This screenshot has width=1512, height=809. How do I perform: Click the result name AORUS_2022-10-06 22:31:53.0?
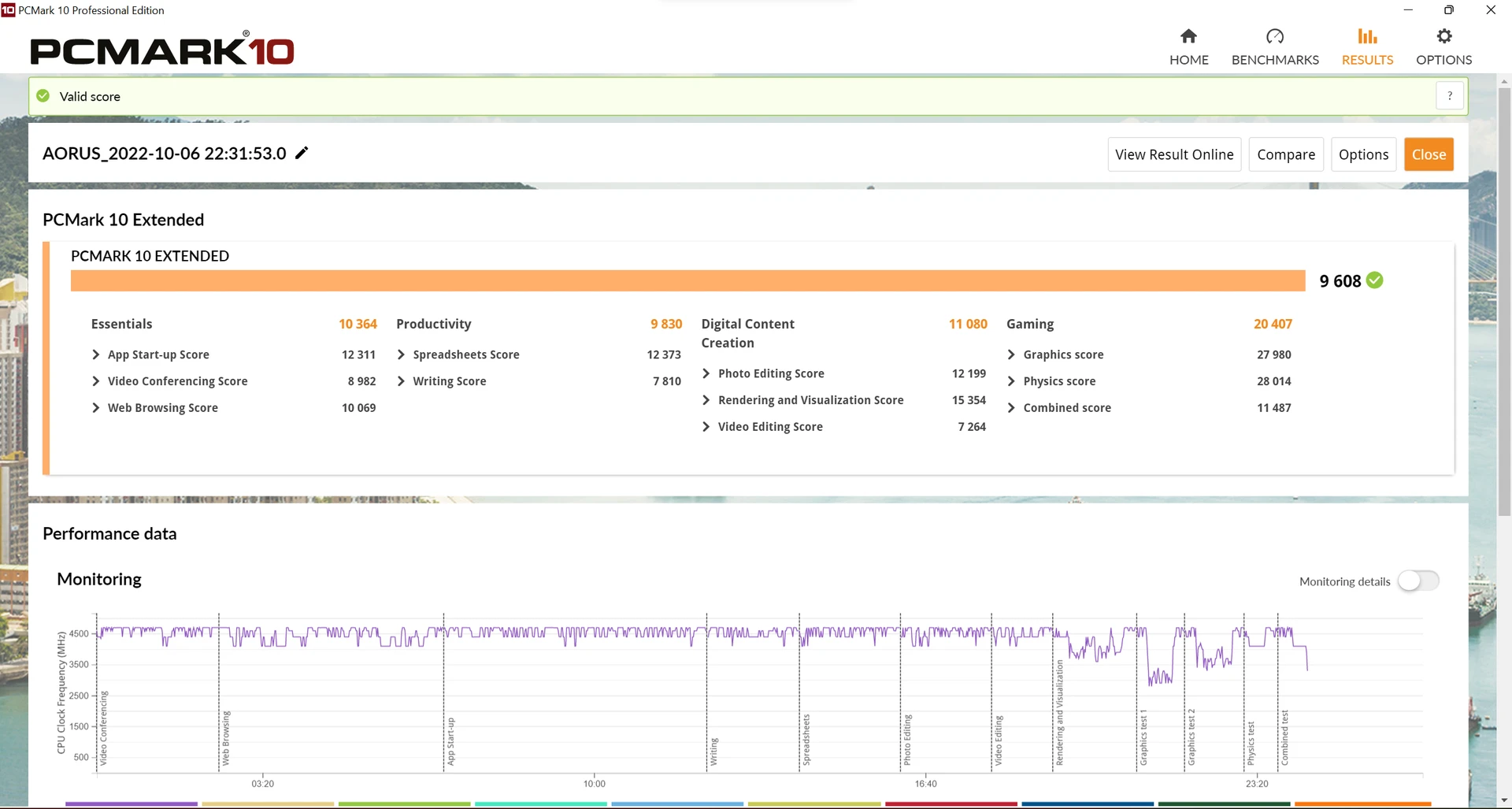(x=165, y=154)
